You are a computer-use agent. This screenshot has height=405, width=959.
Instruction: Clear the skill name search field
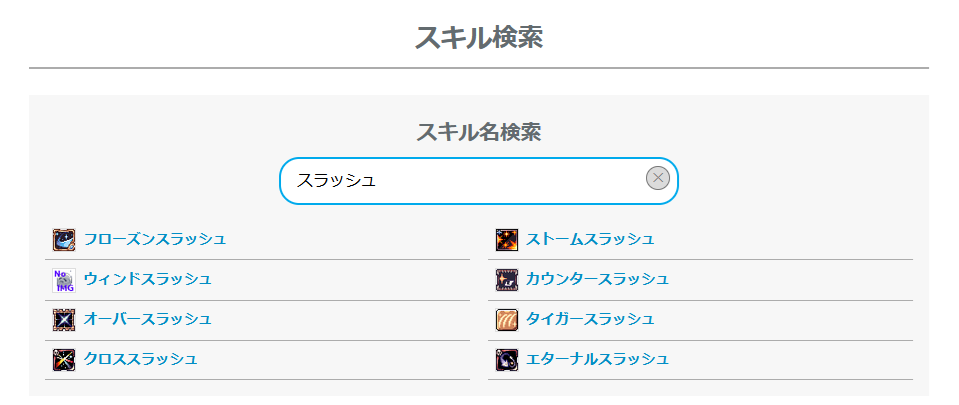(x=657, y=179)
